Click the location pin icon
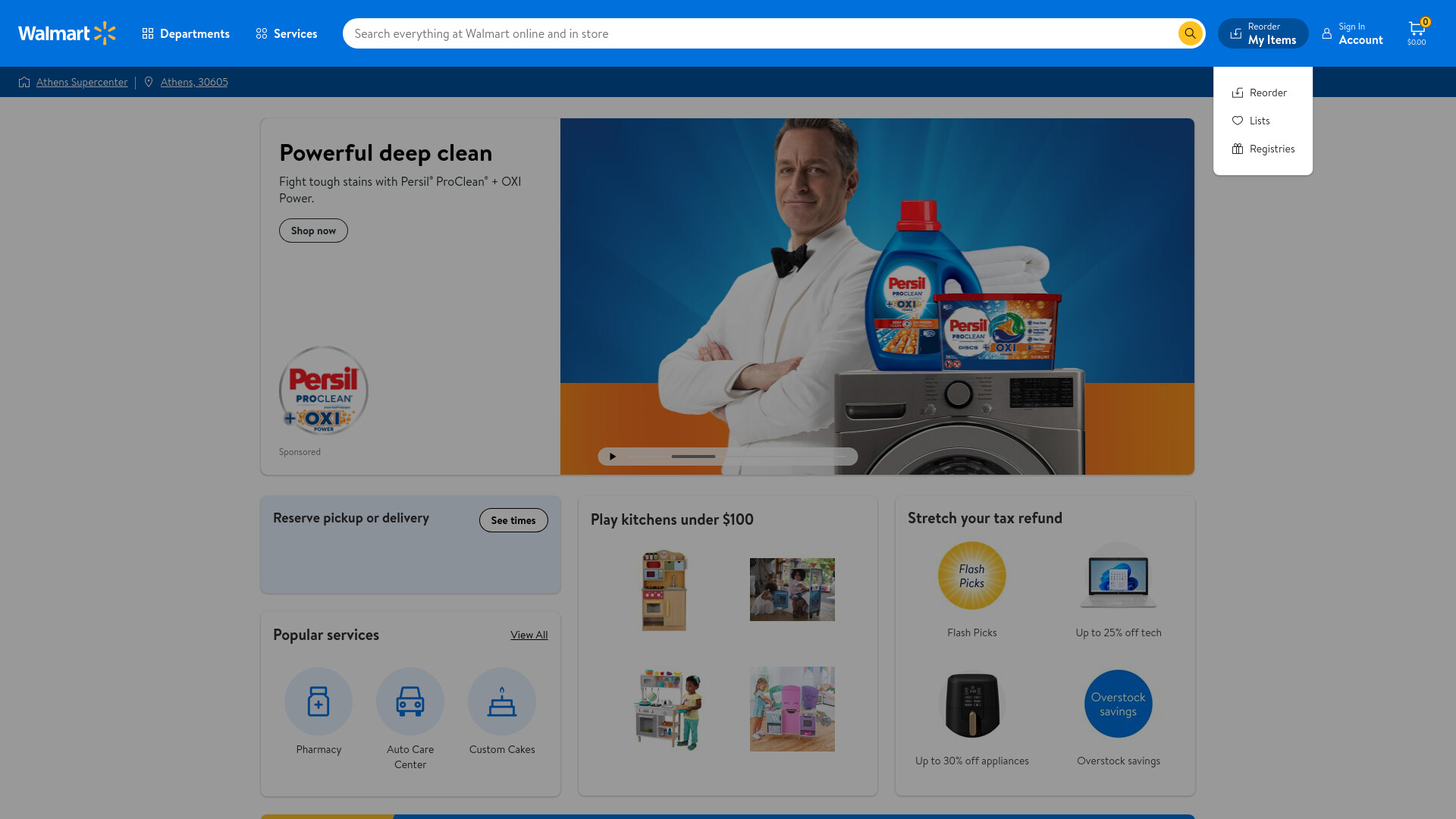The height and width of the screenshot is (819, 1456). pyautogui.click(x=149, y=82)
